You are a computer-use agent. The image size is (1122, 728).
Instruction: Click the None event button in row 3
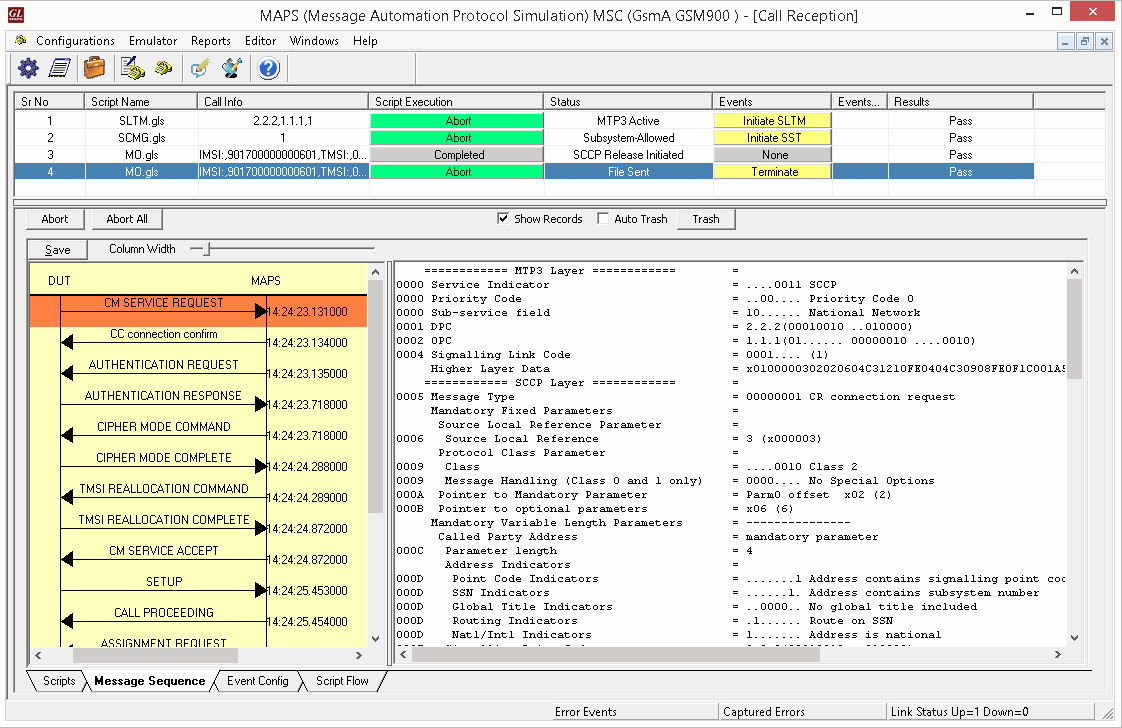tap(774, 155)
